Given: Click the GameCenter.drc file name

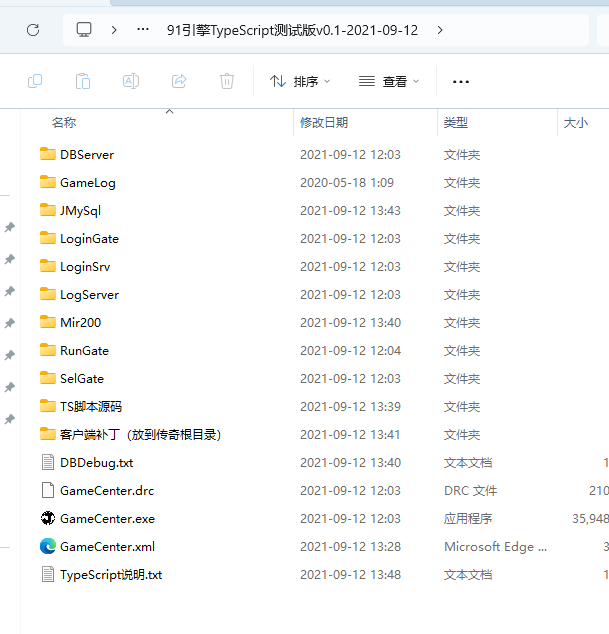Looking at the screenshot, I should click(107, 490).
